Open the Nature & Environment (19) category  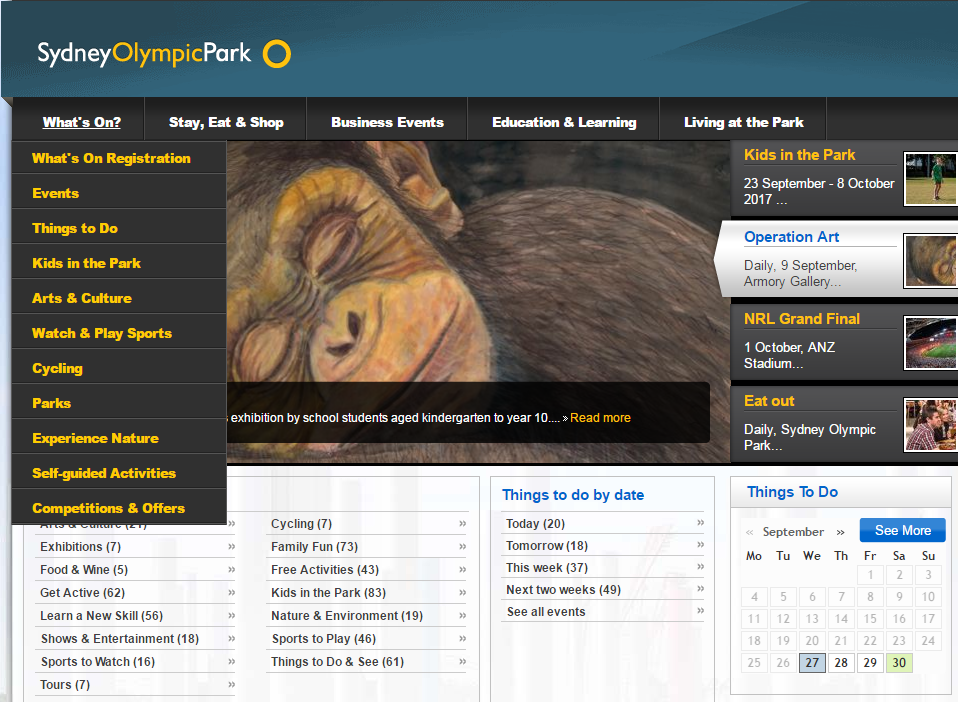click(347, 616)
